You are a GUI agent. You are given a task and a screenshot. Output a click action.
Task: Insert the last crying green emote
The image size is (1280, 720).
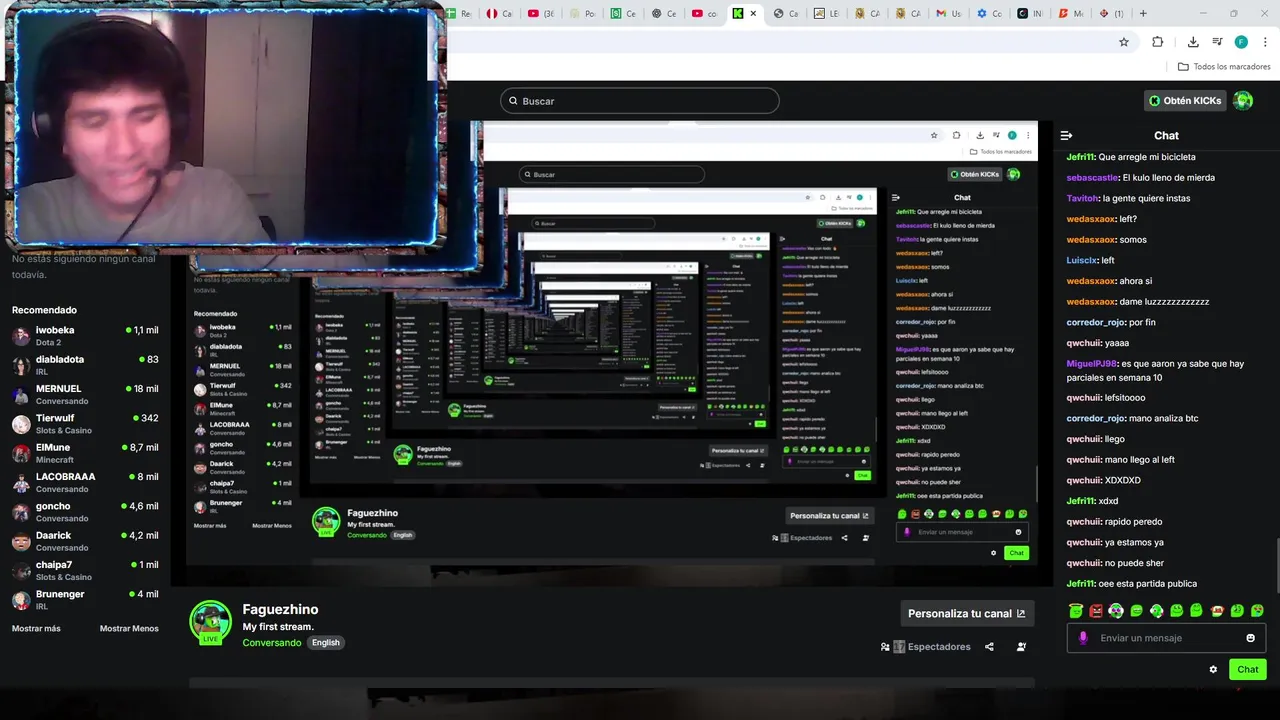pos(1257,610)
